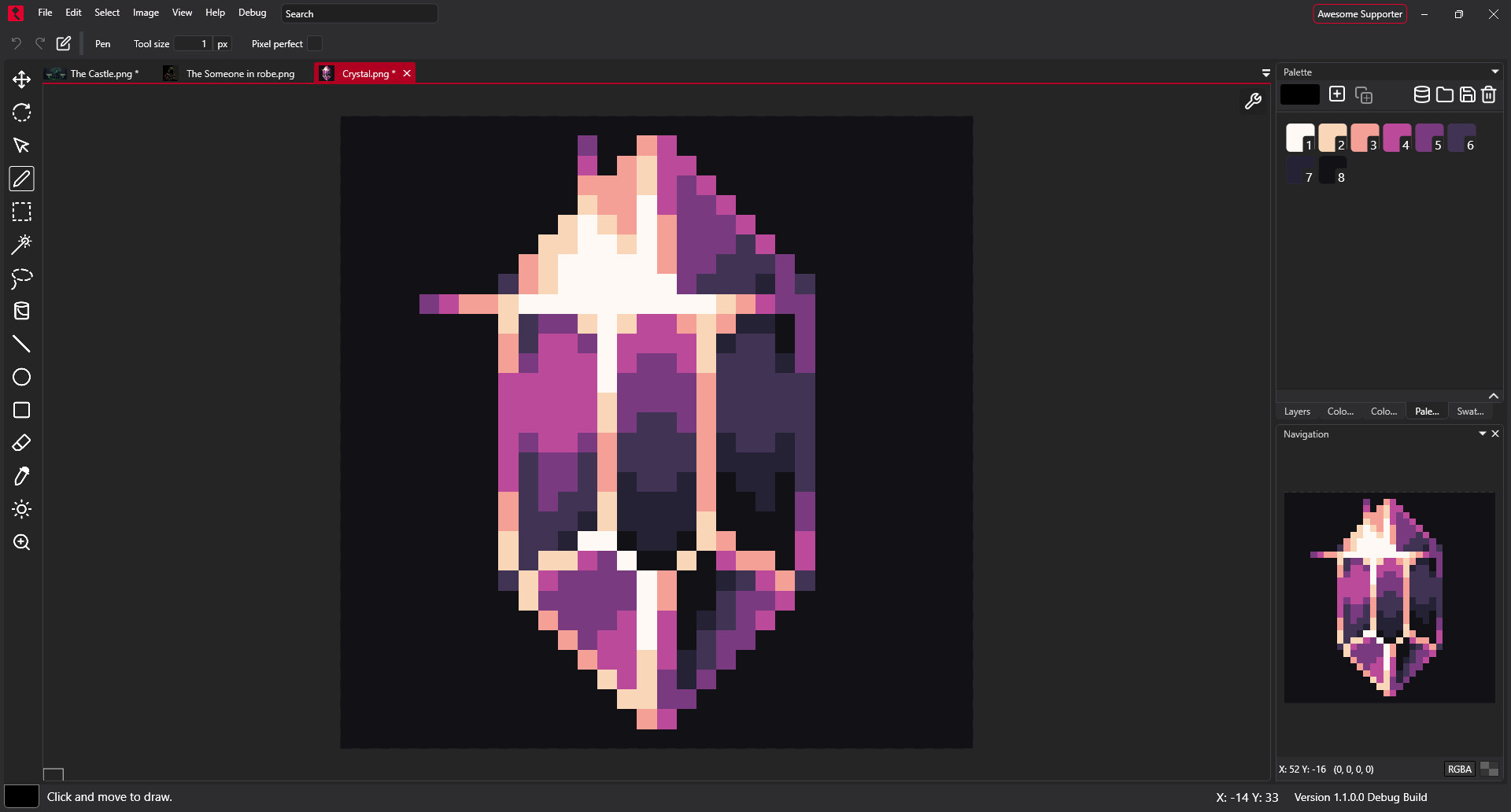Select the Ellipse tool

coord(21,377)
